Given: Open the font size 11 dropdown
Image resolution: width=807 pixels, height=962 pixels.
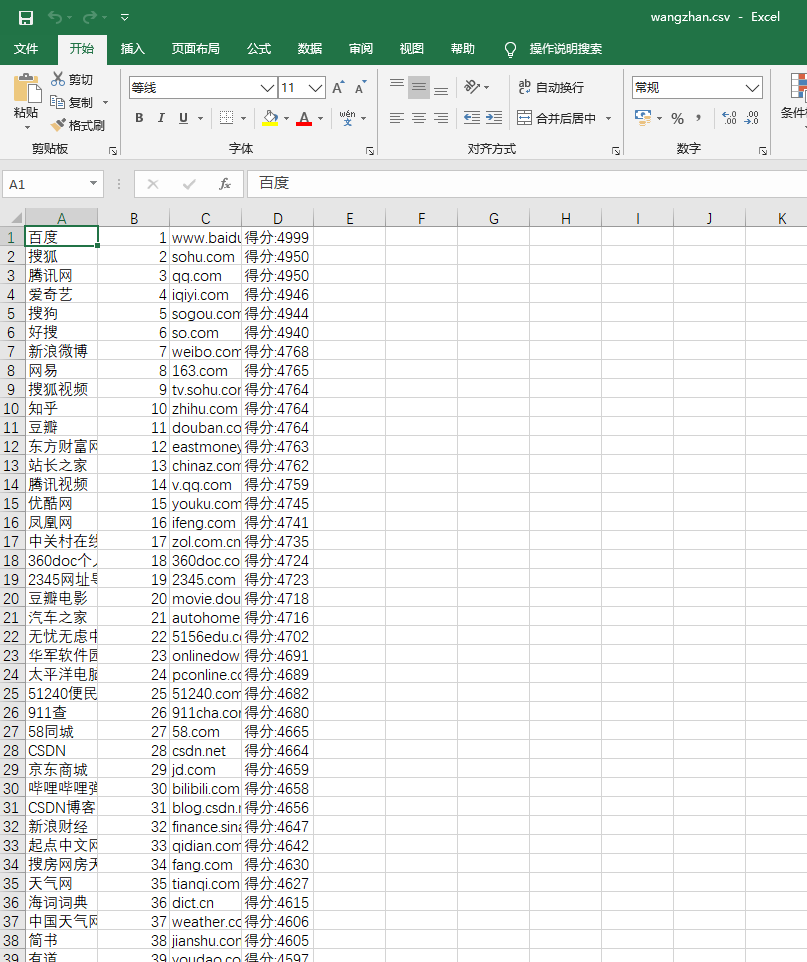Looking at the screenshot, I should point(315,88).
